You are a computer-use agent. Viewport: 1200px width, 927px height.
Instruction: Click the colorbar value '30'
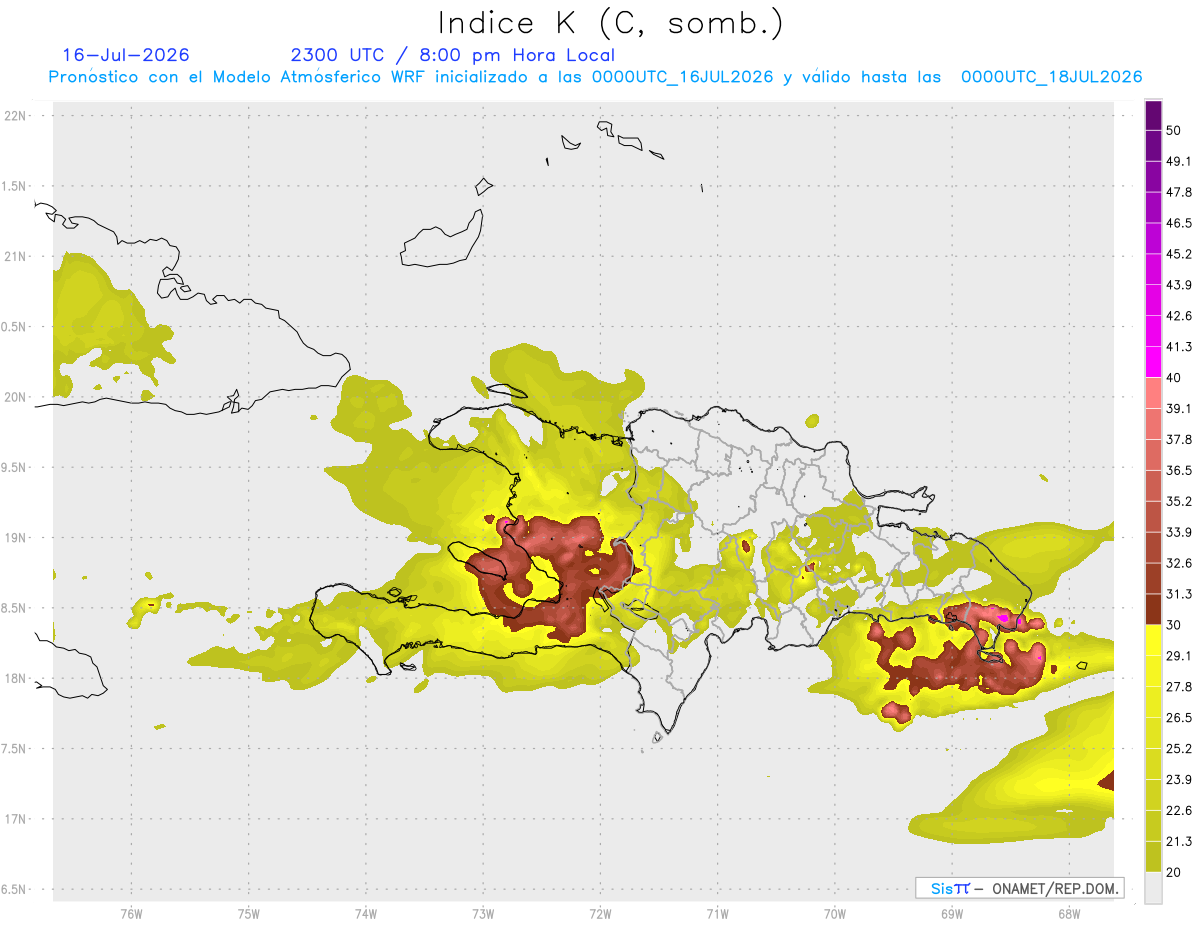(x=1174, y=625)
